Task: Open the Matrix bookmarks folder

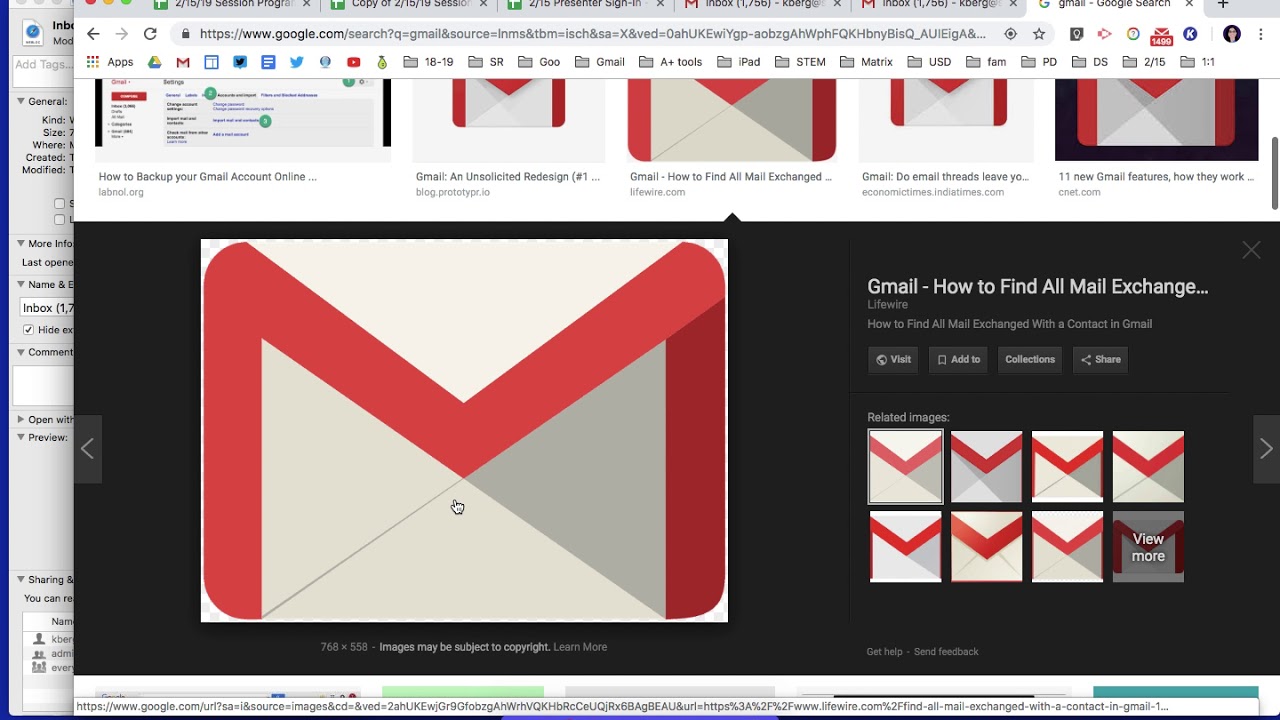Action: [x=866, y=62]
